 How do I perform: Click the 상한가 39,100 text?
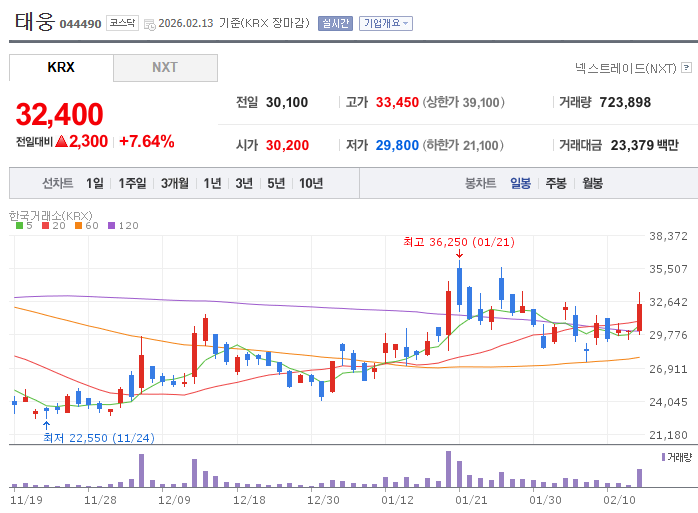pyautogui.click(x=463, y=102)
